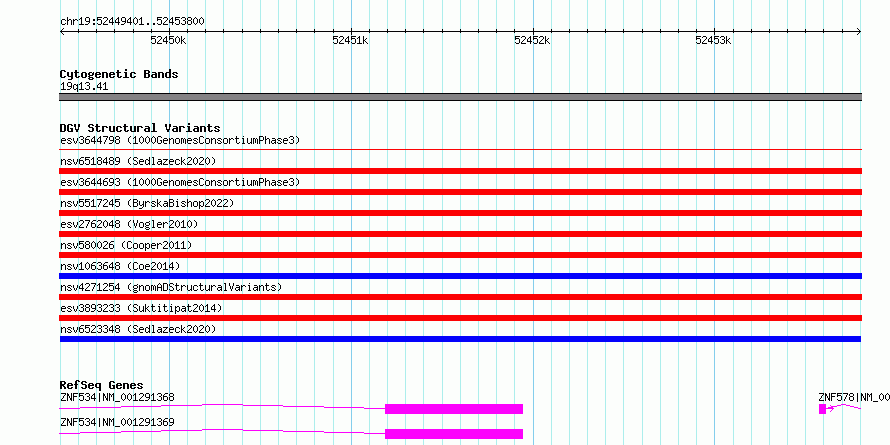Click the small ZNF578 exon with arrow

pyautogui.click(x=822, y=409)
